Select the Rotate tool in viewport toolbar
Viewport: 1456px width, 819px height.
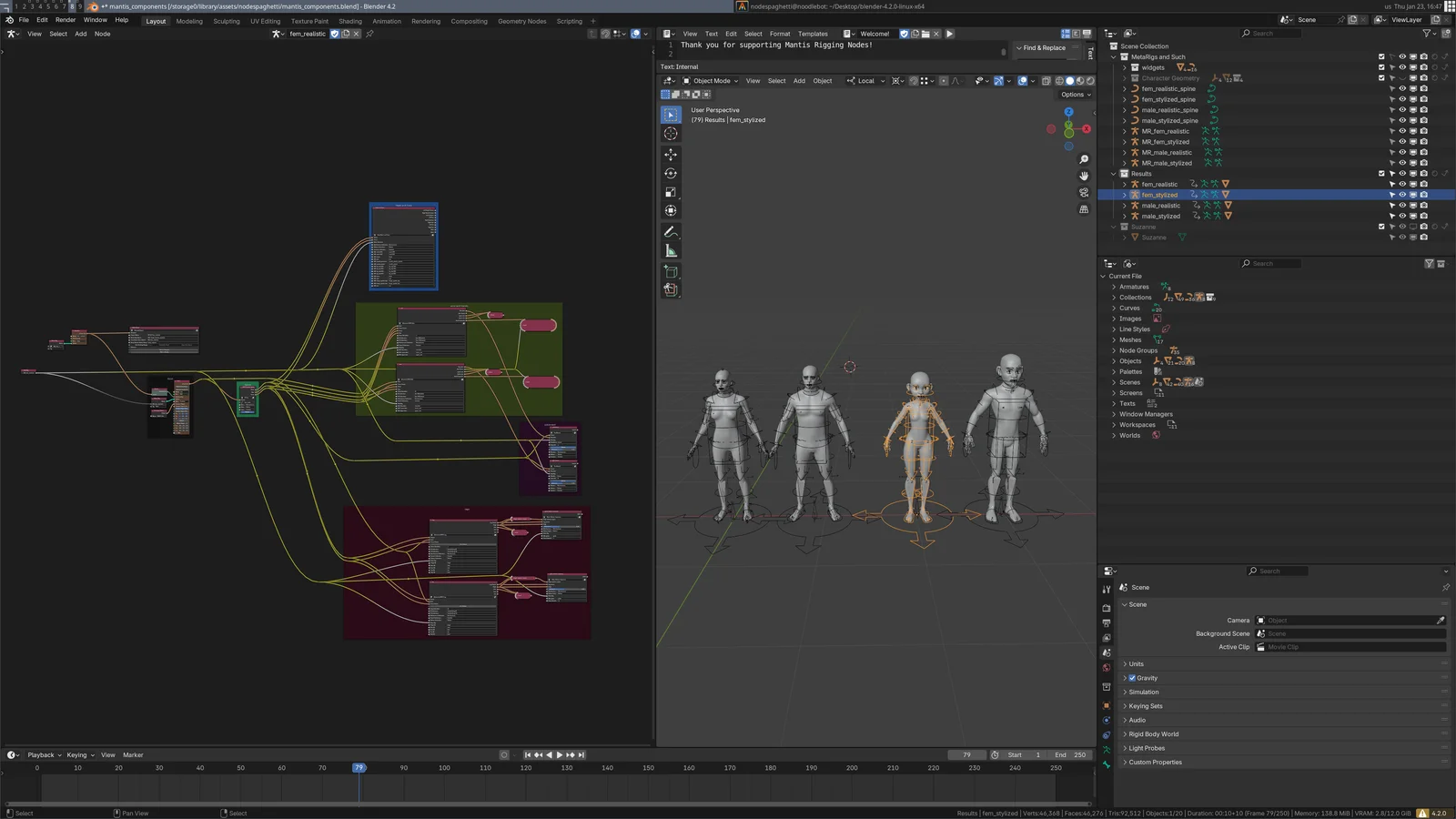(x=671, y=173)
